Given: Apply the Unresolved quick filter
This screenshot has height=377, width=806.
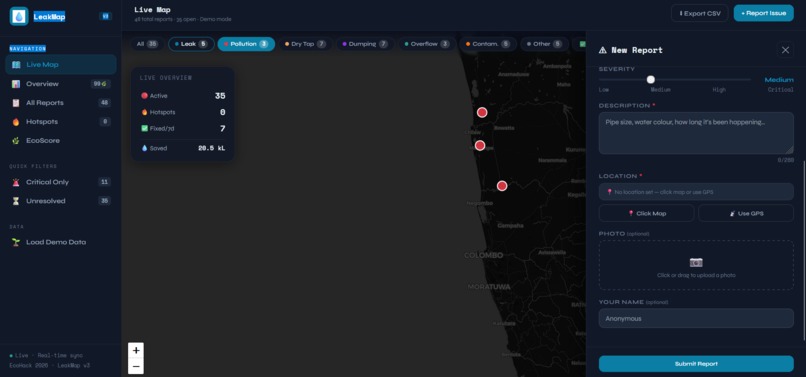Looking at the screenshot, I should (x=61, y=201).
